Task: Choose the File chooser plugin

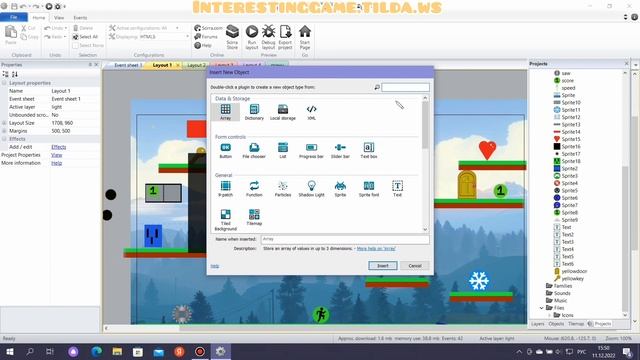Action: 254,150
